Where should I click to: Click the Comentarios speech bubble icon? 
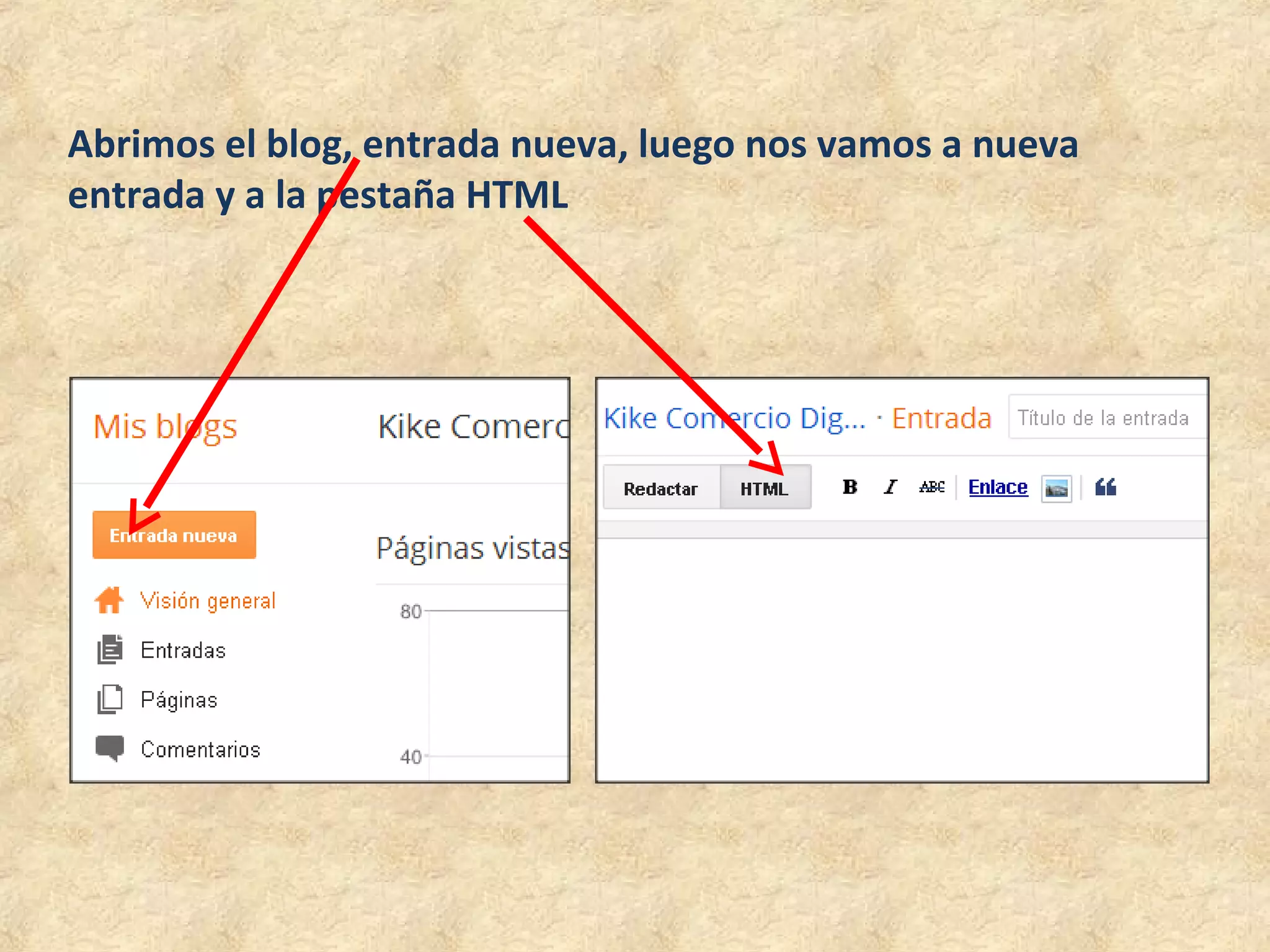pyautogui.click(x=110, y=747)
